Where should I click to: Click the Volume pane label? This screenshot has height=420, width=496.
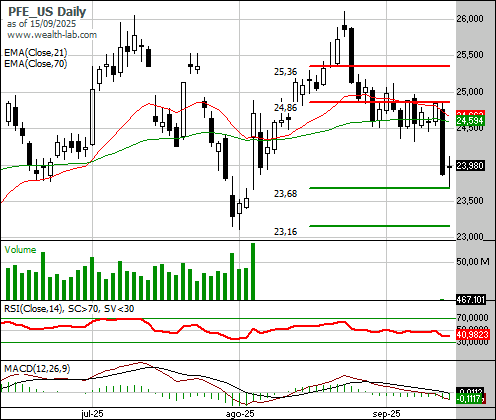click(x=20, y=250)
